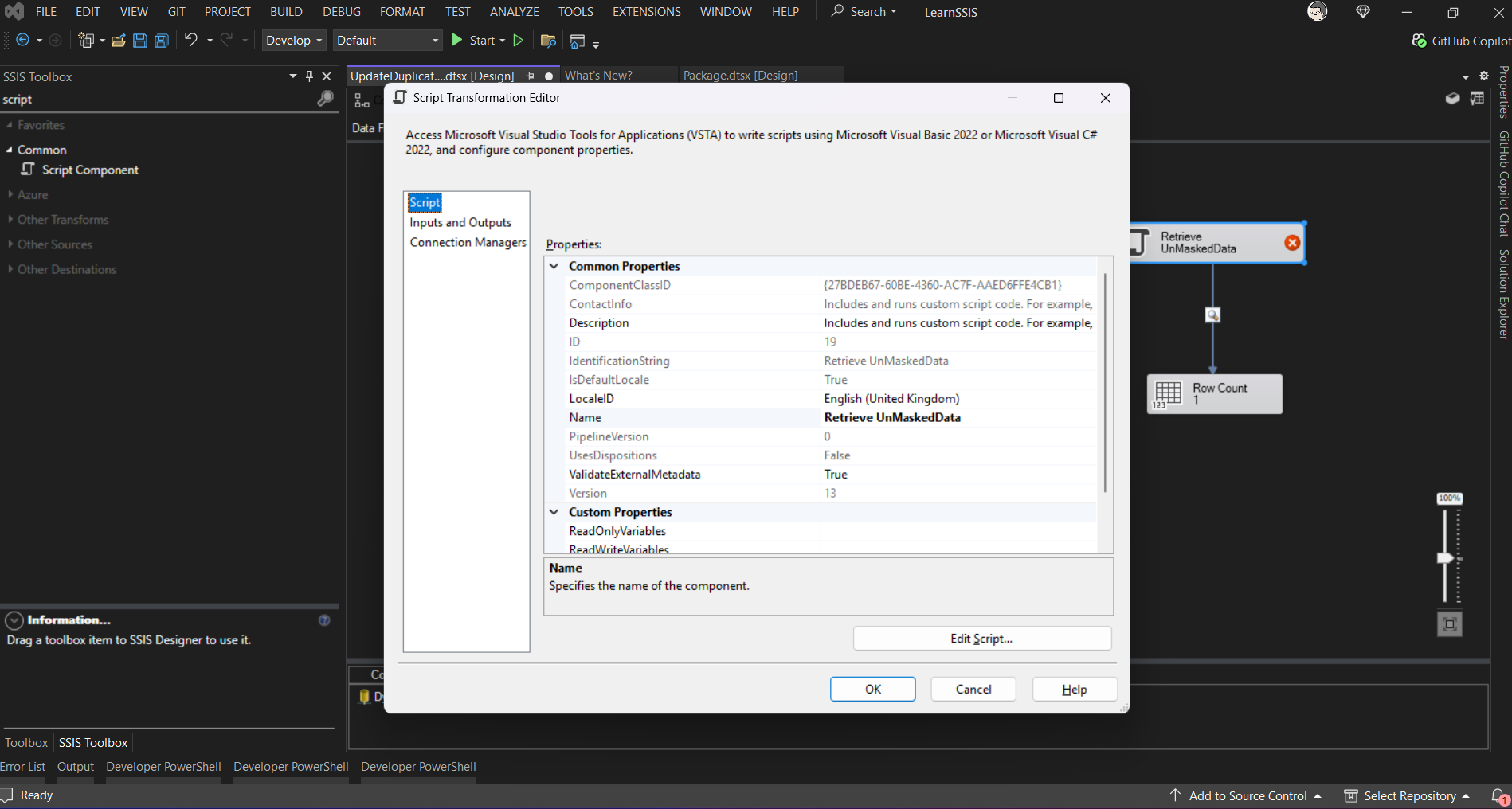This screenshot has height=809, width=1512.
Task: Click the red error icon on Retrieve UnMaskedData
Action: 1292,243
